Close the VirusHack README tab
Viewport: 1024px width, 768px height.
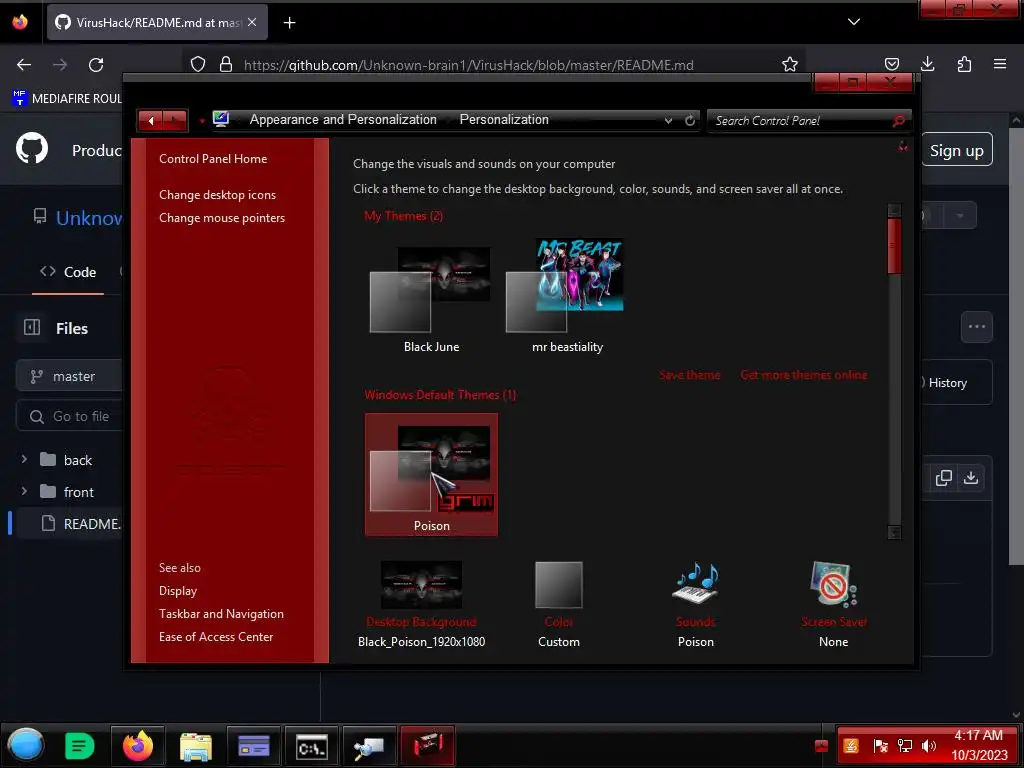[252, 22]
